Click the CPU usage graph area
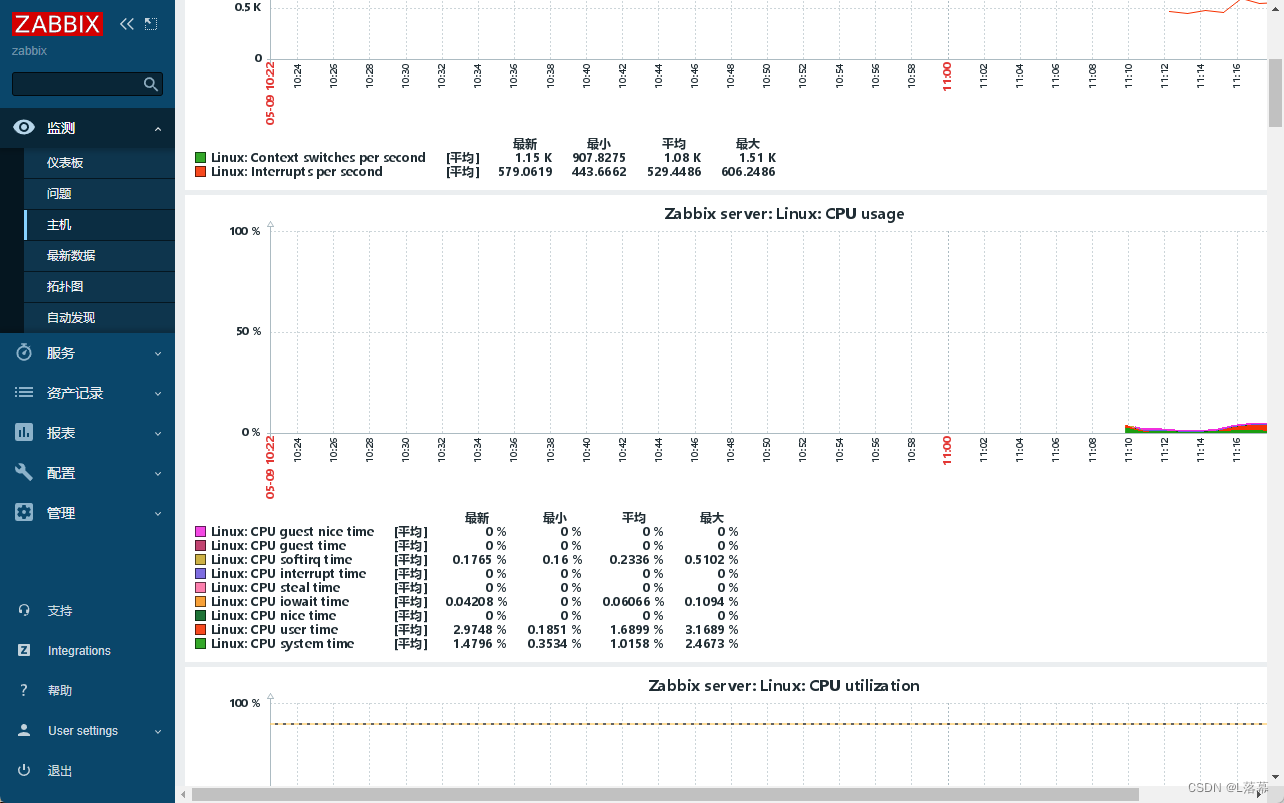Screen dimensions: 1284x803 click(768, 332)
